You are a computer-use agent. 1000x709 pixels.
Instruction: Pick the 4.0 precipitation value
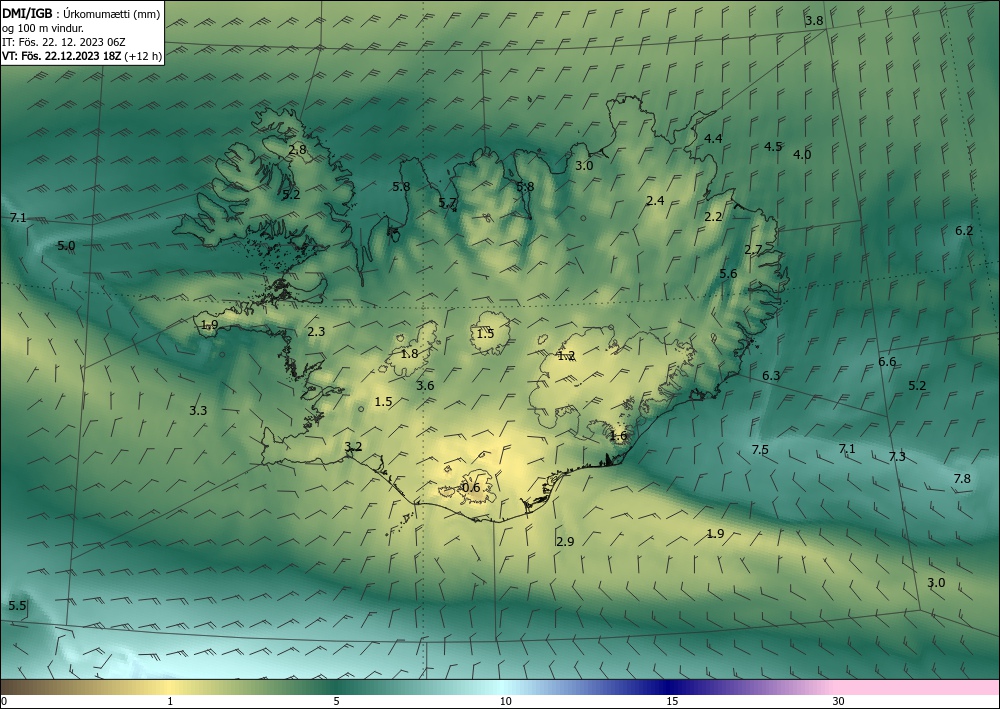(802, 154)
